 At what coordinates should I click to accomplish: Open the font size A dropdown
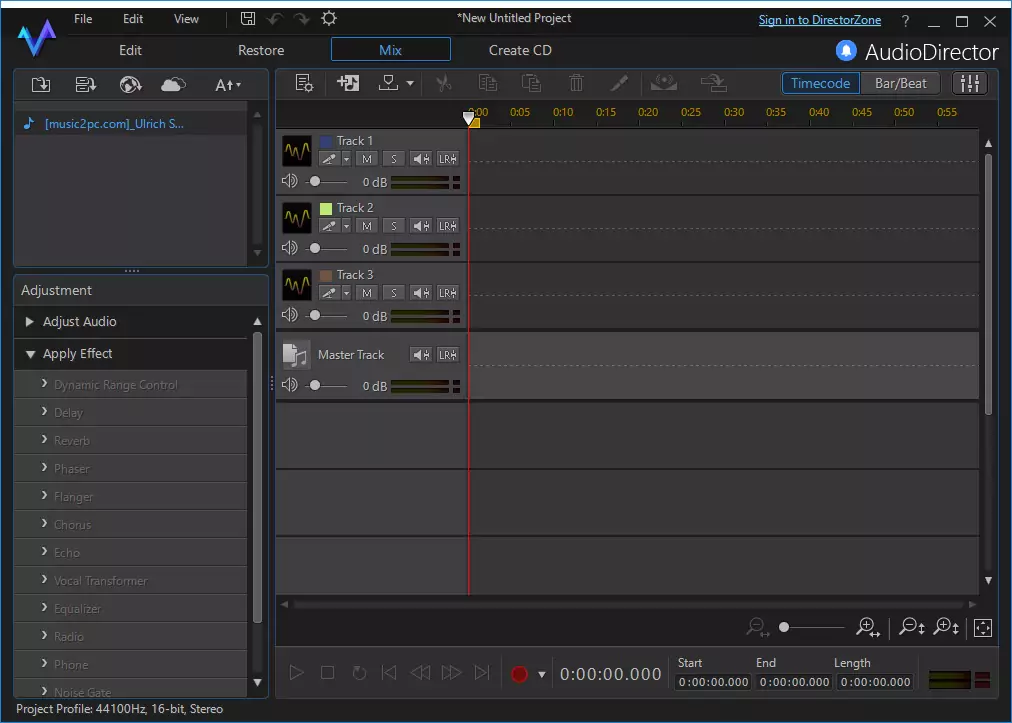227,85
